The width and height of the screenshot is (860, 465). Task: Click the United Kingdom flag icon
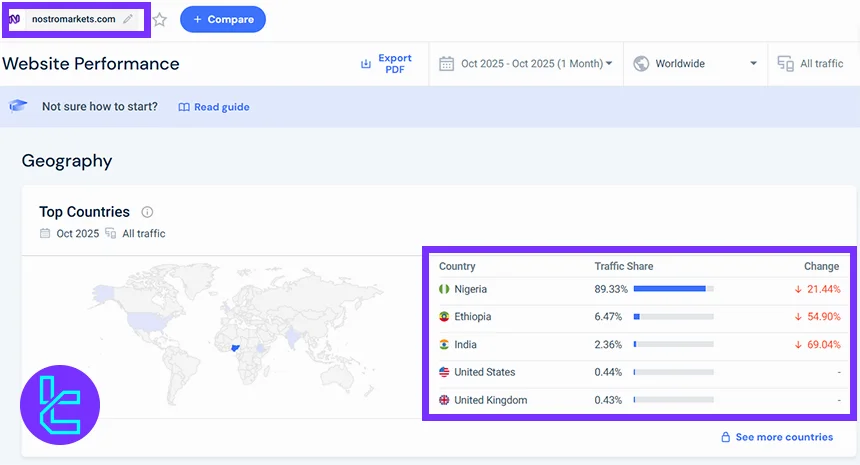tap(444, 400)
